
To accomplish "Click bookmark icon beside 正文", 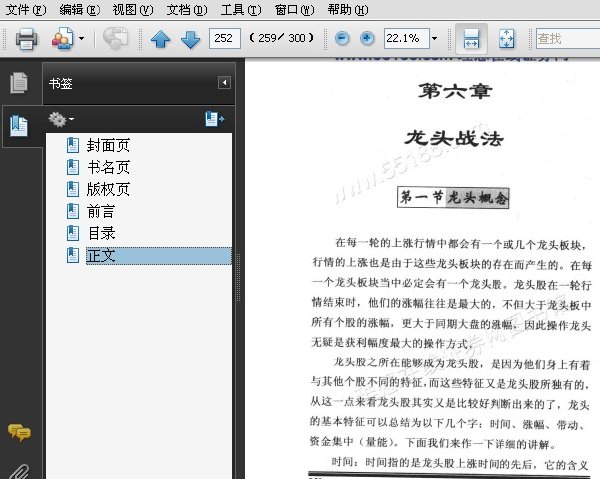I will 73,256.
